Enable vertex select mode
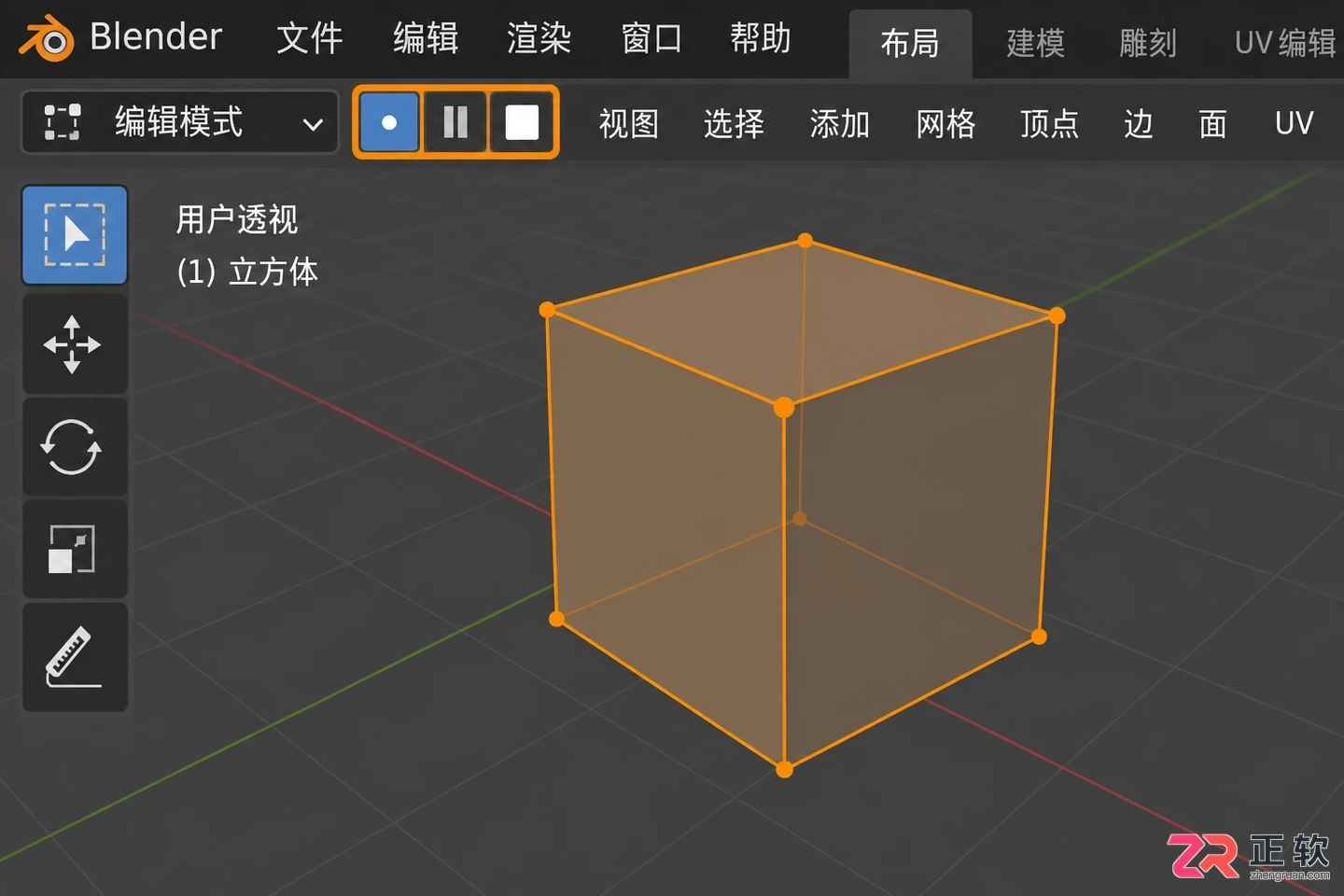 pyautogui.click(x=388, y=122)
